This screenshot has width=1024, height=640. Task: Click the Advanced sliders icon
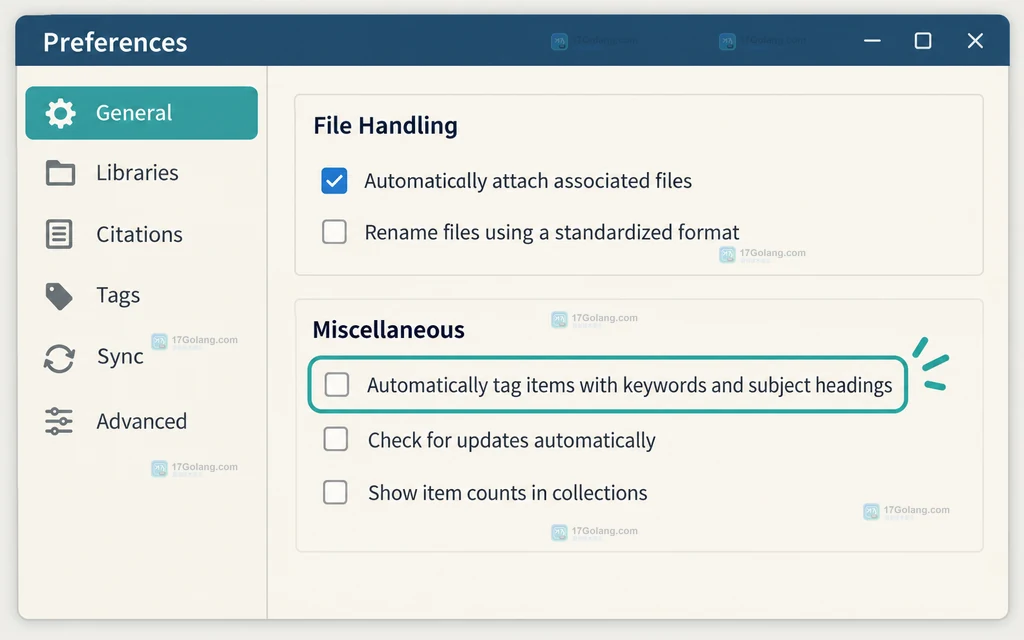click(x=59, y=421)
